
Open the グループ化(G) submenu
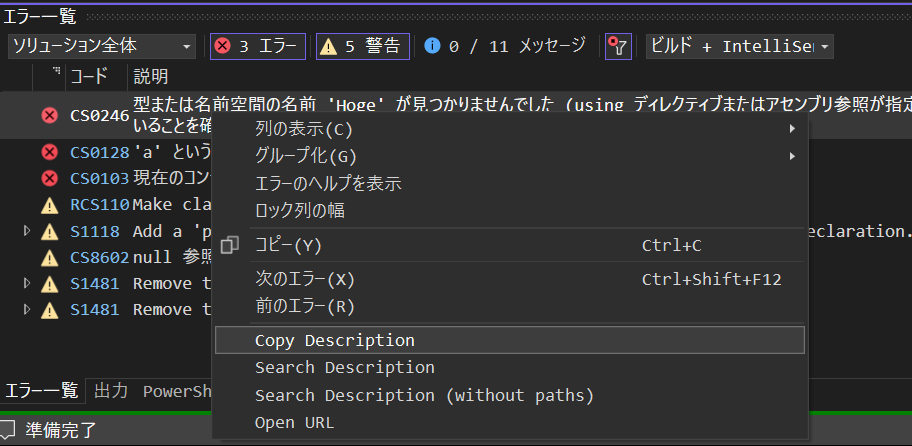pos(510,156)
